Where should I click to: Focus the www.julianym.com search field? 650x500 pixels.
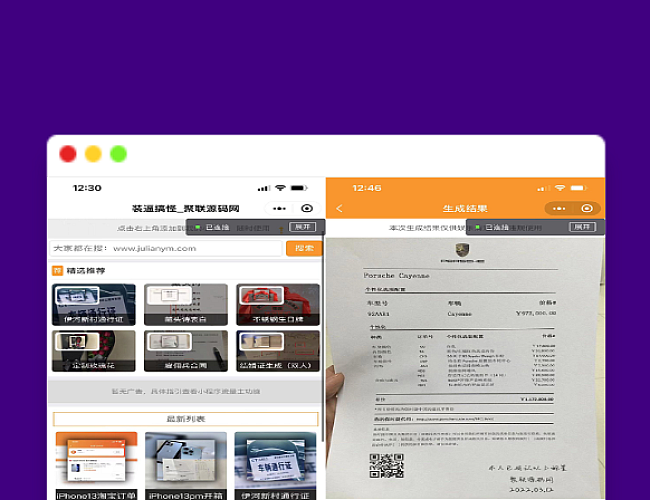point(166,248)
